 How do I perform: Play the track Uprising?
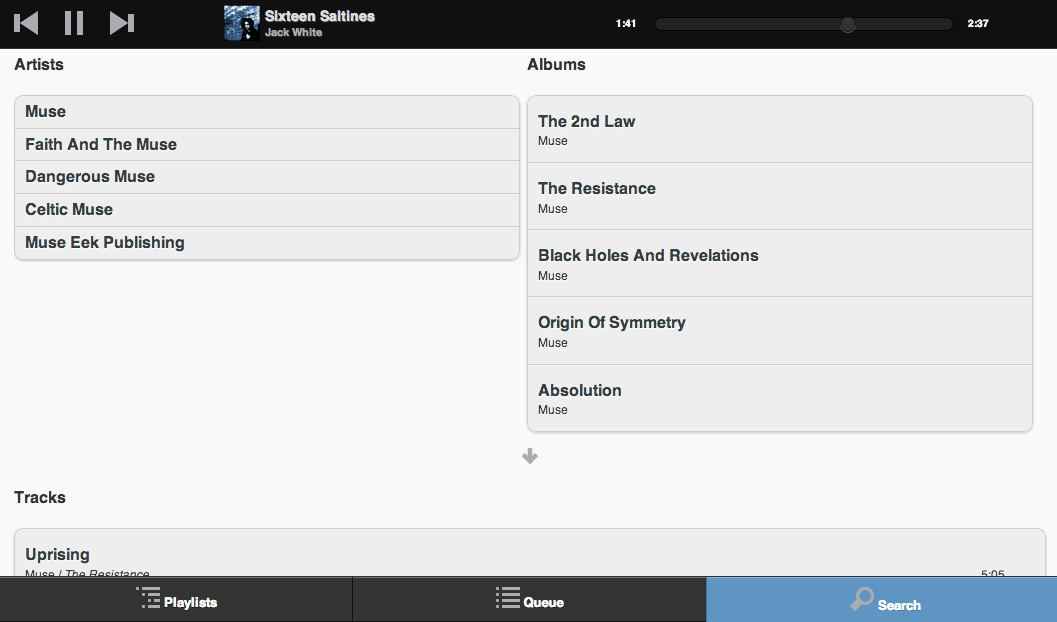tap(529, 557)
